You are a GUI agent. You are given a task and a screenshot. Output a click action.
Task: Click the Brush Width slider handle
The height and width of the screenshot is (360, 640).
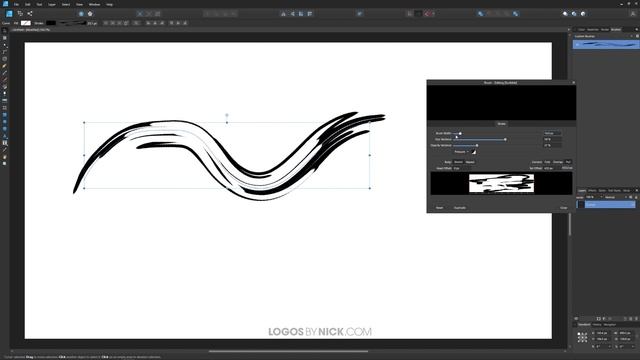coord(460,133)
